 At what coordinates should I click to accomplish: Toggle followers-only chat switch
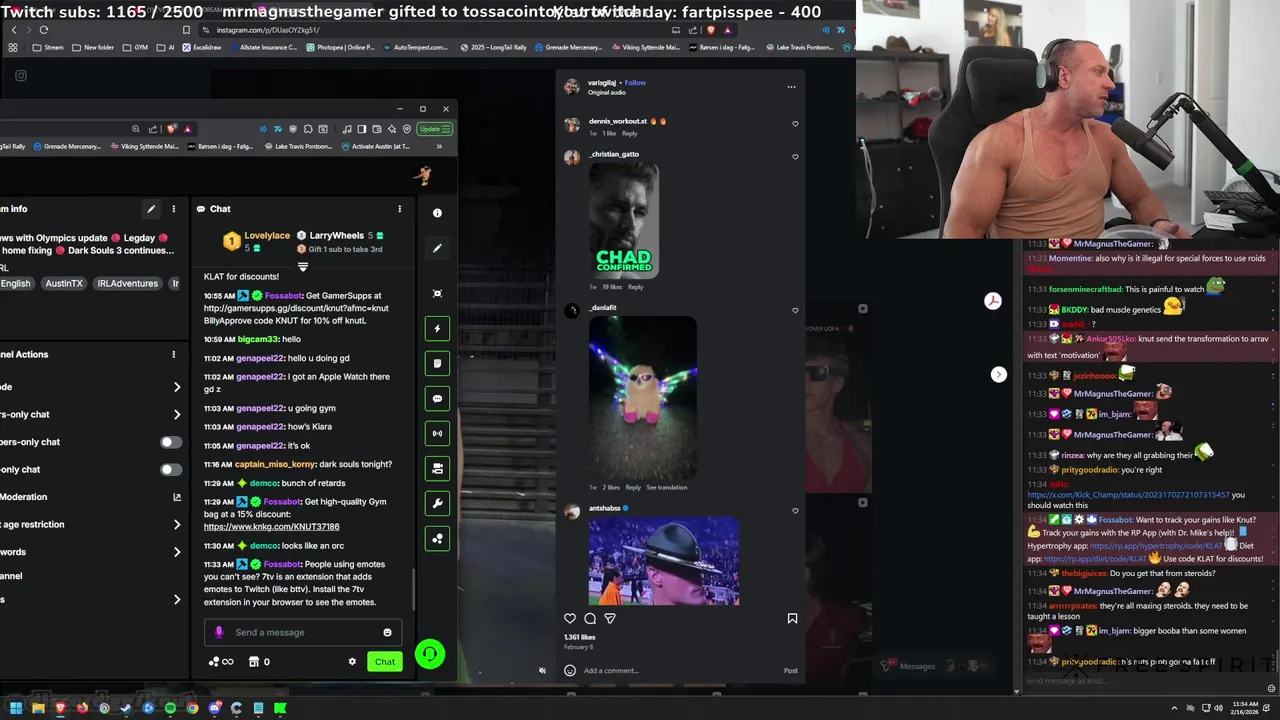click(171, 442)
